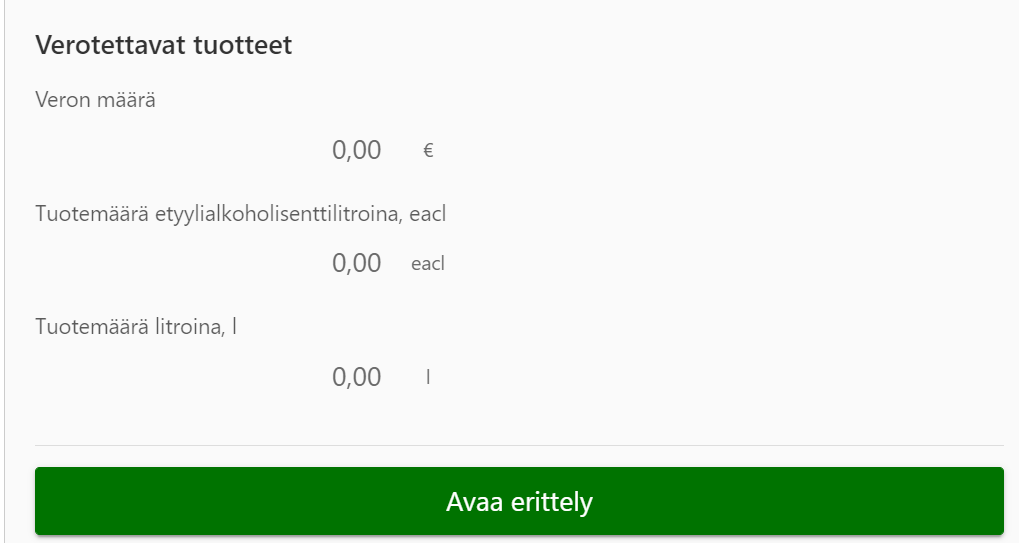Viewport: 1019px width, 543px height.
Task: Click the euro currency symbol
Action: tap(428, 151)
